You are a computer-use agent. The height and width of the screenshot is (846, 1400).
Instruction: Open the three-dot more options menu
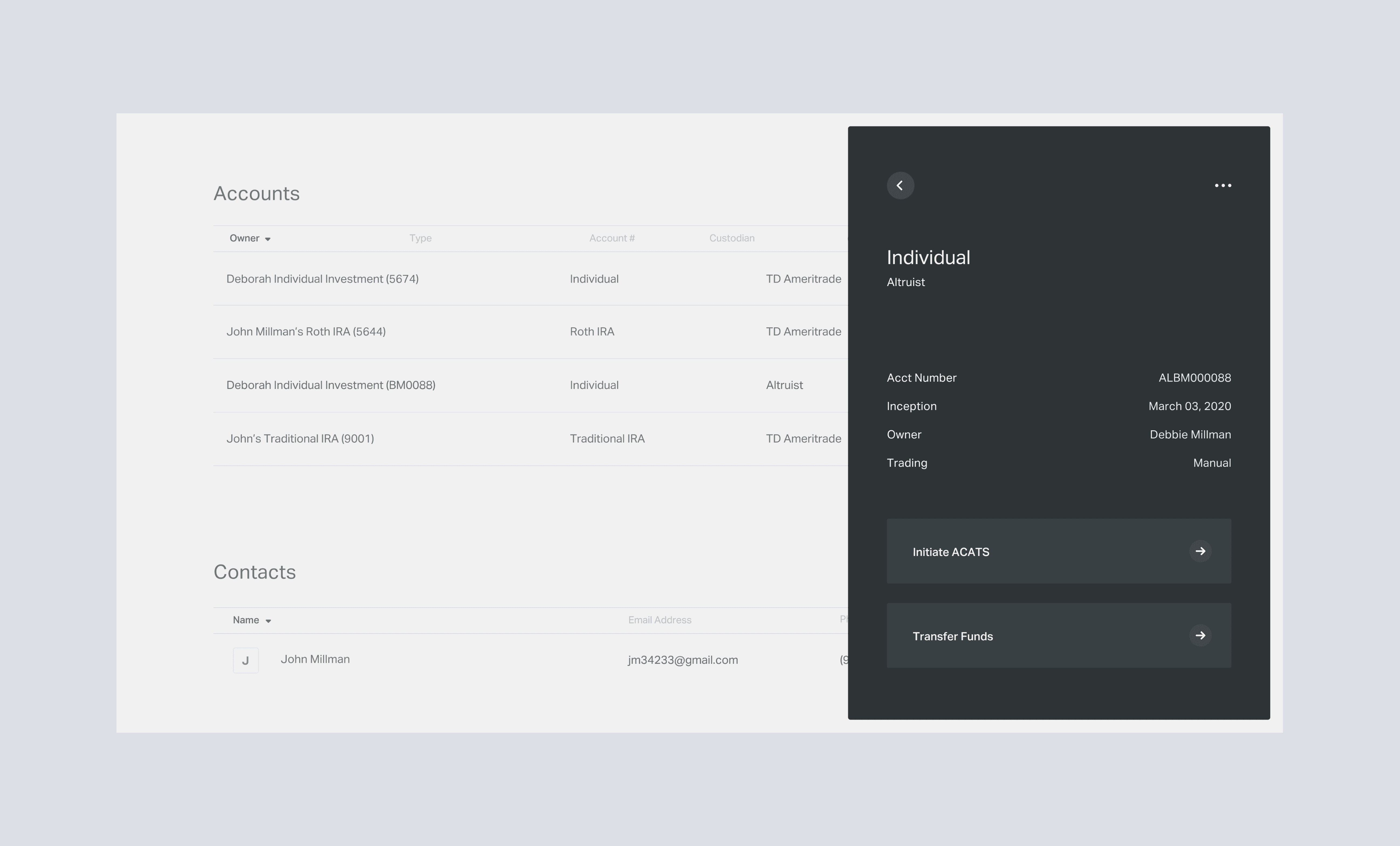click(x=1223, y=185)
